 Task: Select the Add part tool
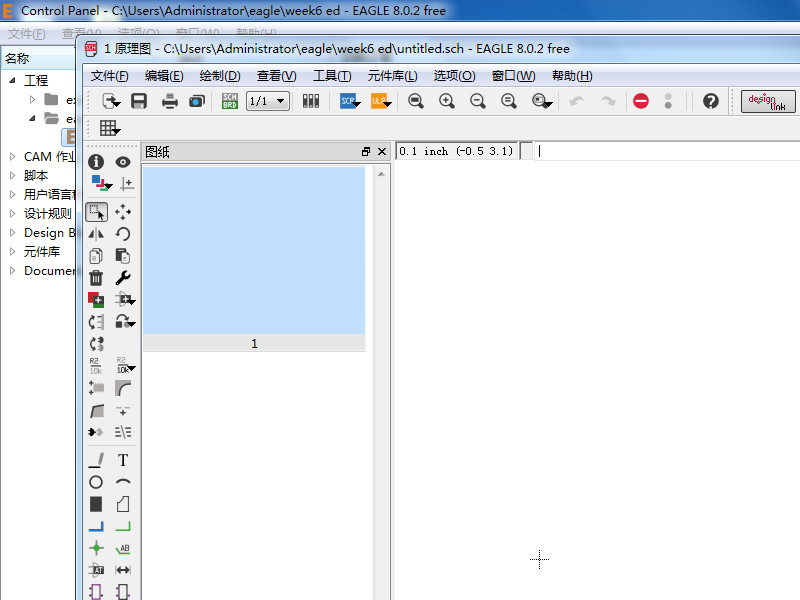click(x=96, y=299)
